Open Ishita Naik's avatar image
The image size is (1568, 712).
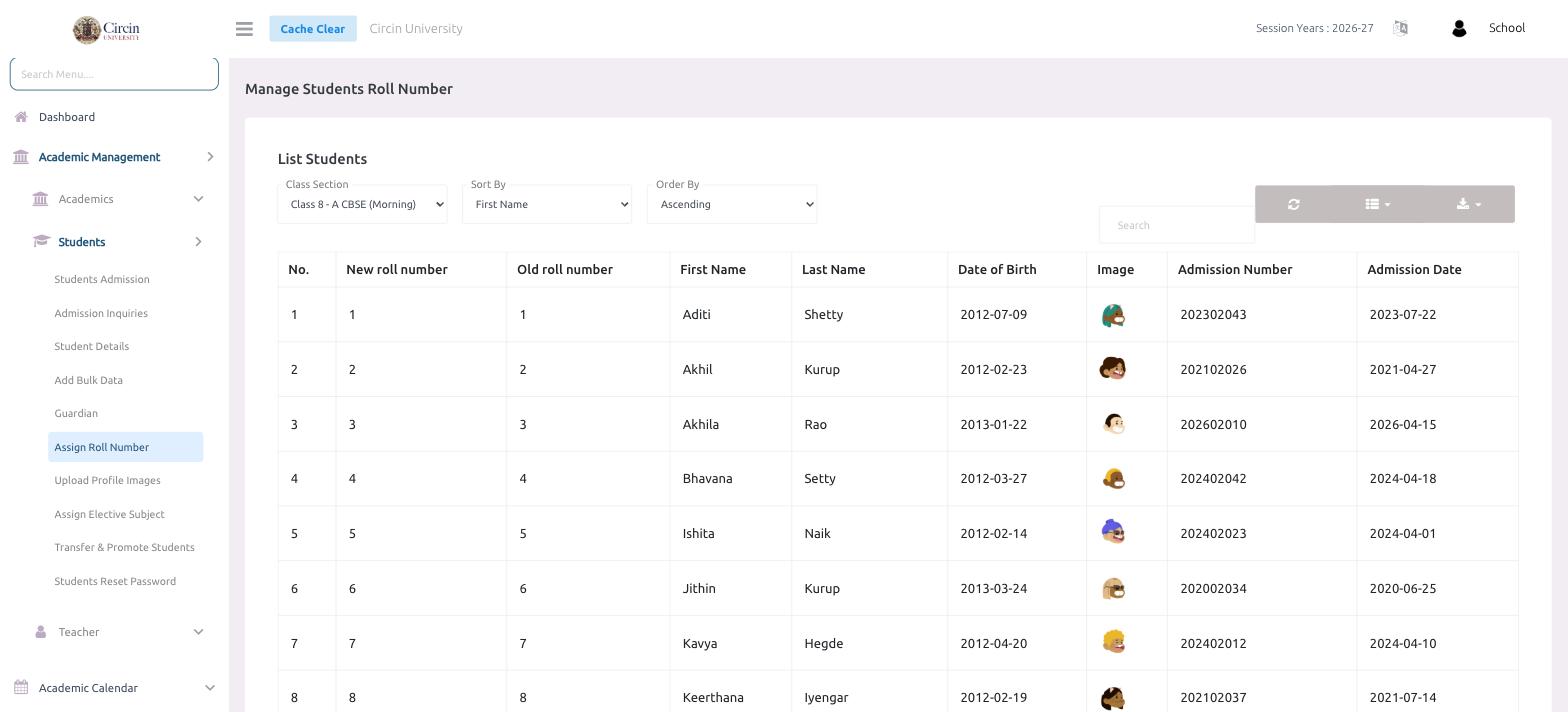(x=1113, y=533)
